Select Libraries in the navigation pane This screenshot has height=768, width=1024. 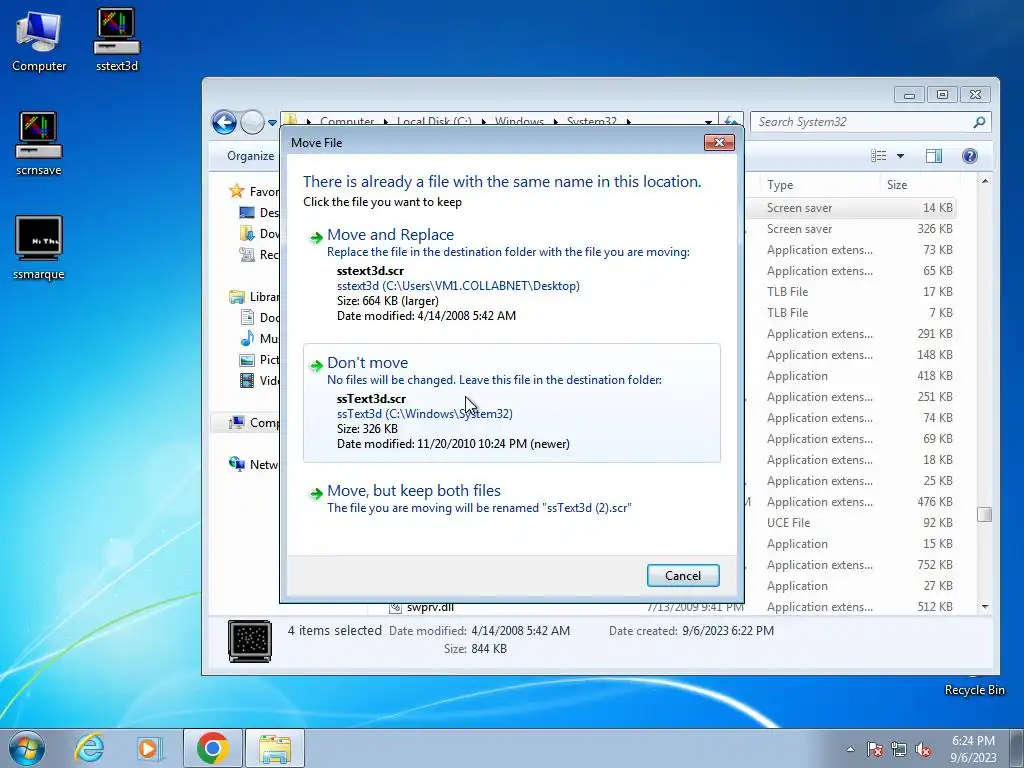255,296
